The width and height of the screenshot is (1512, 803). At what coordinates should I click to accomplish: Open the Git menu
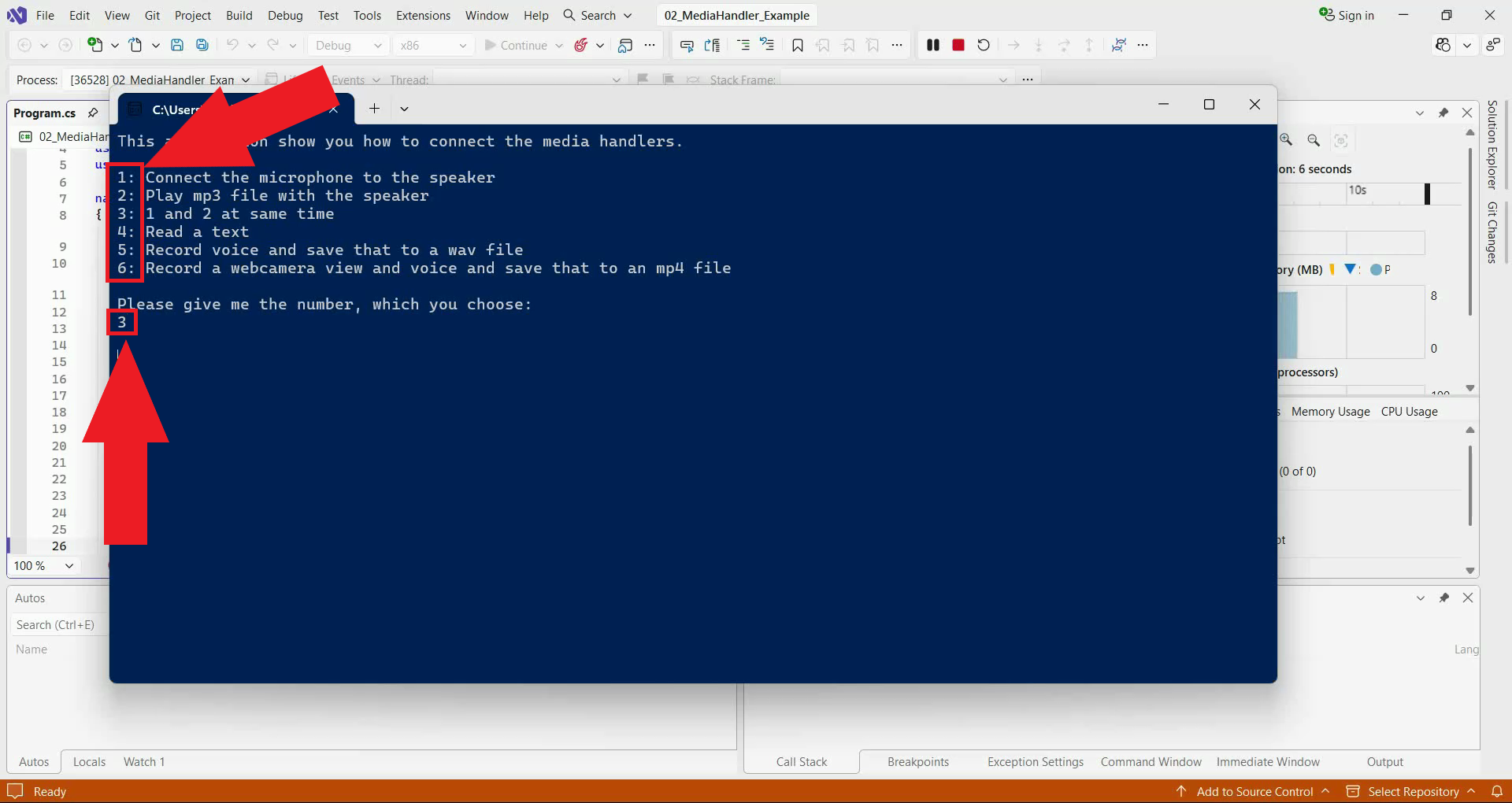tap(152, 15)
